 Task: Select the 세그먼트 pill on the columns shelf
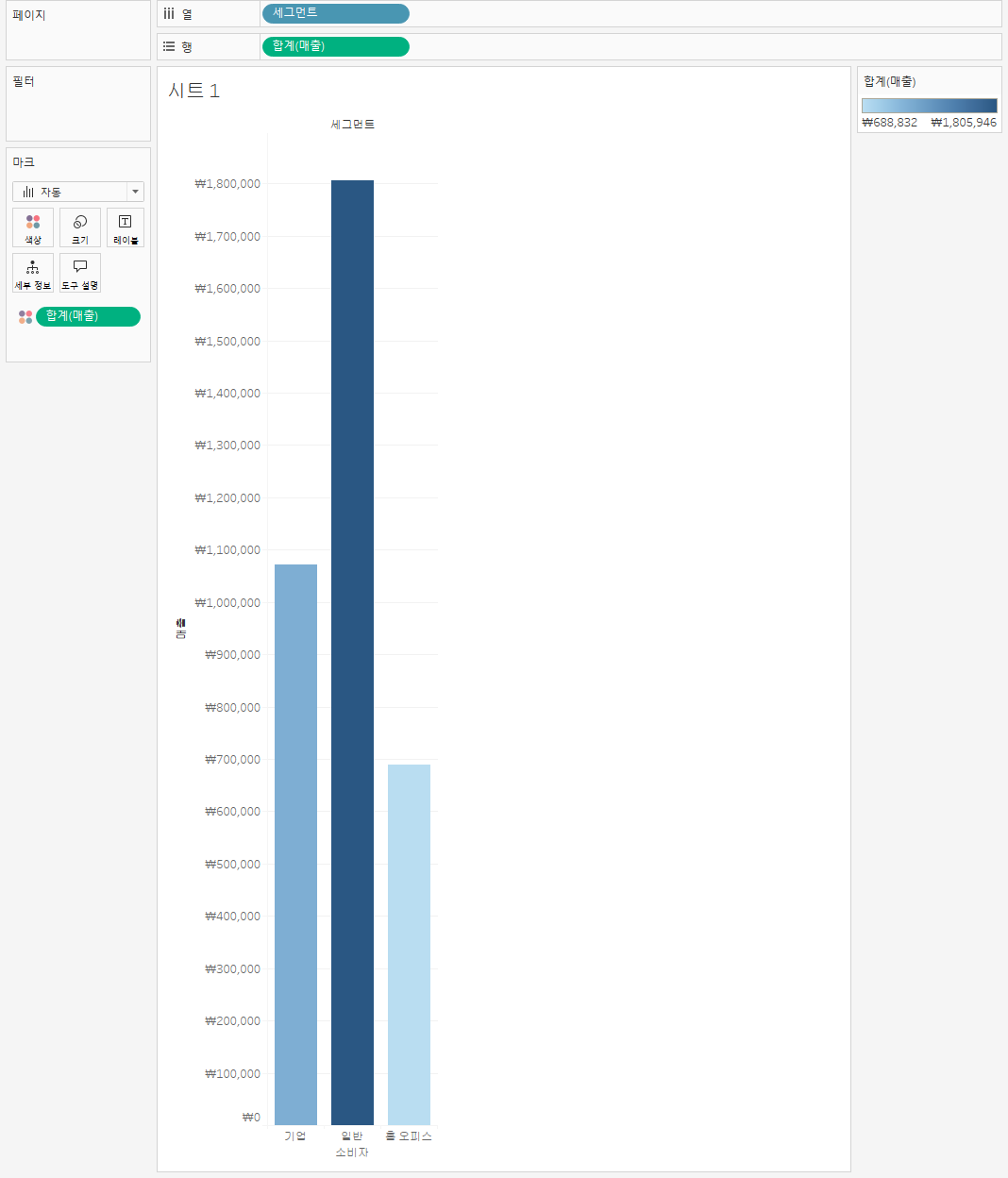[x=336, y=13]
